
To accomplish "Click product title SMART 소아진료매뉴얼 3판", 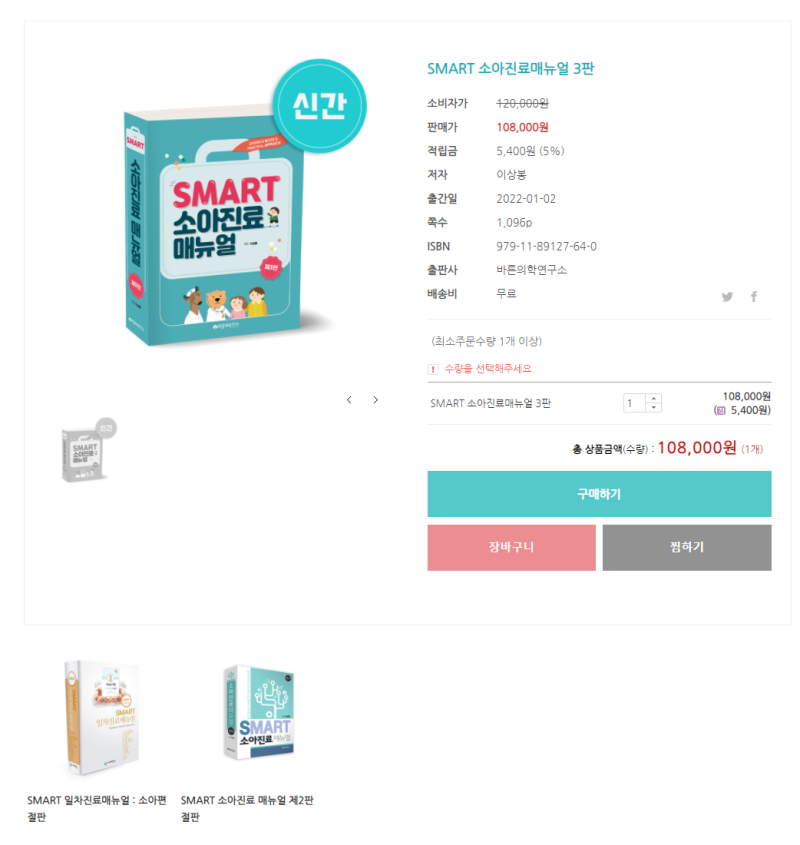I will coord(511,69).
